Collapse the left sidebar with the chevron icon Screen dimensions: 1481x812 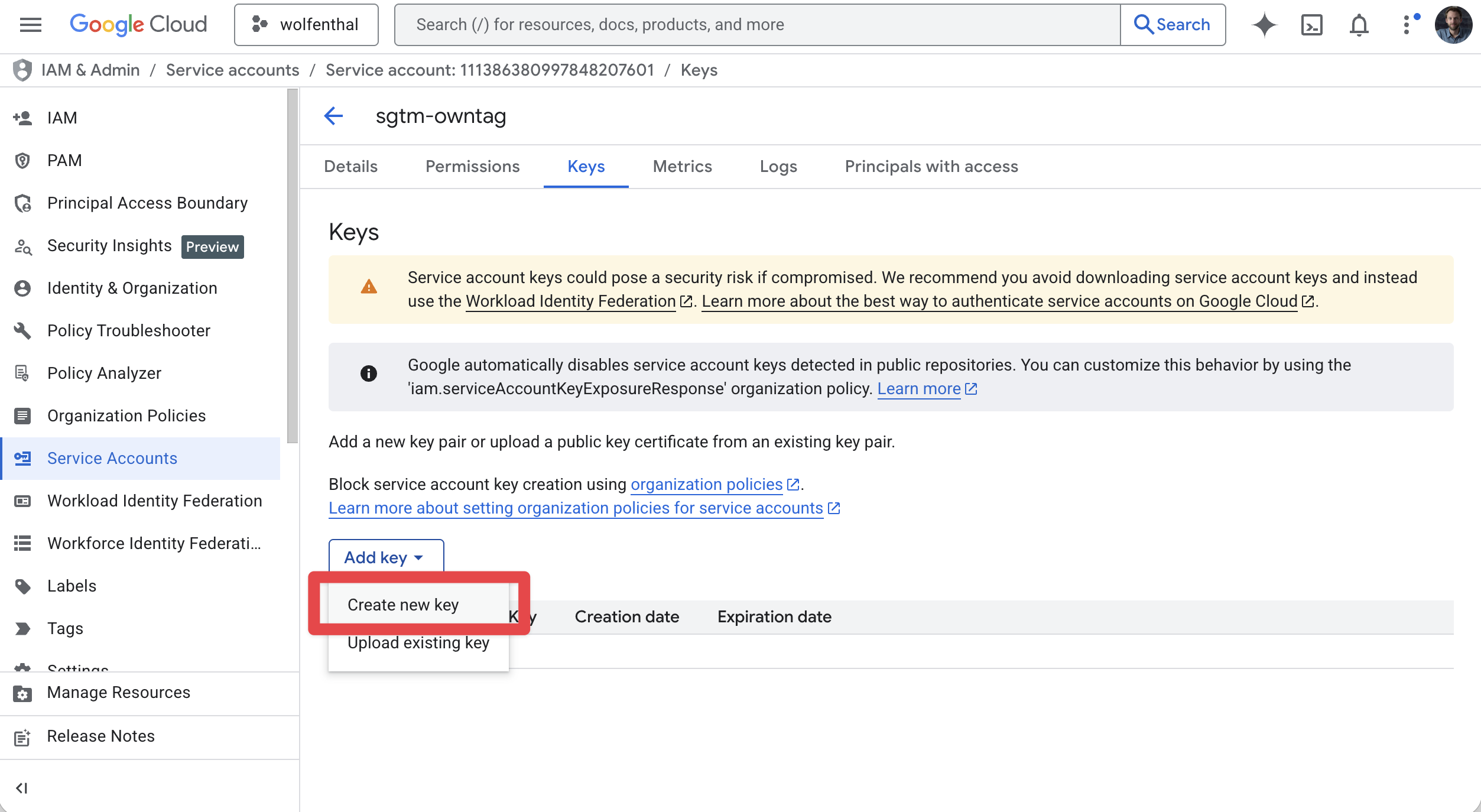pyautogui.click(x=22, y=788)
